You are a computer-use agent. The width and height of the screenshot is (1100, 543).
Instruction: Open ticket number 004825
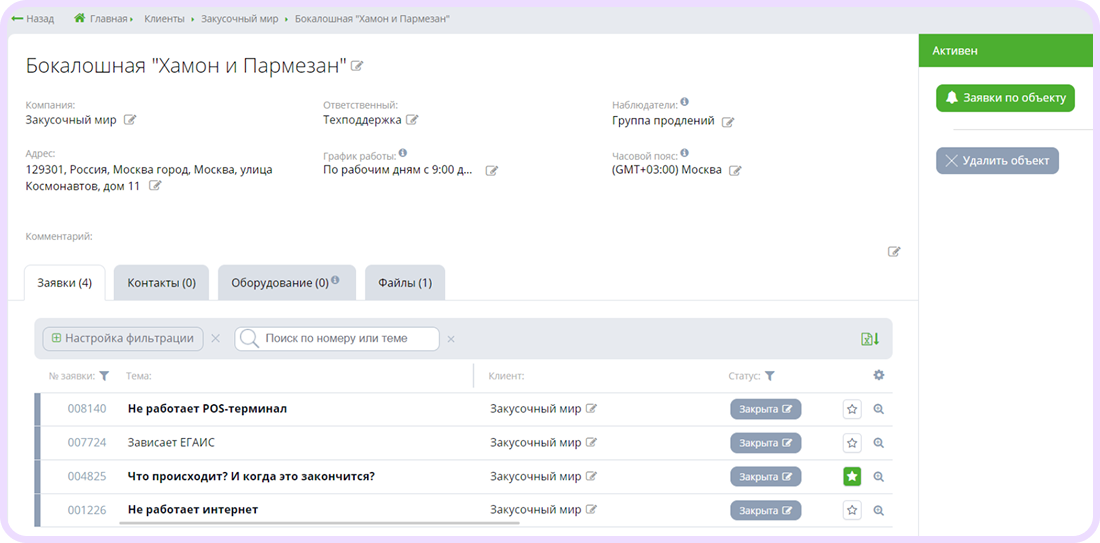pos(87,476)
